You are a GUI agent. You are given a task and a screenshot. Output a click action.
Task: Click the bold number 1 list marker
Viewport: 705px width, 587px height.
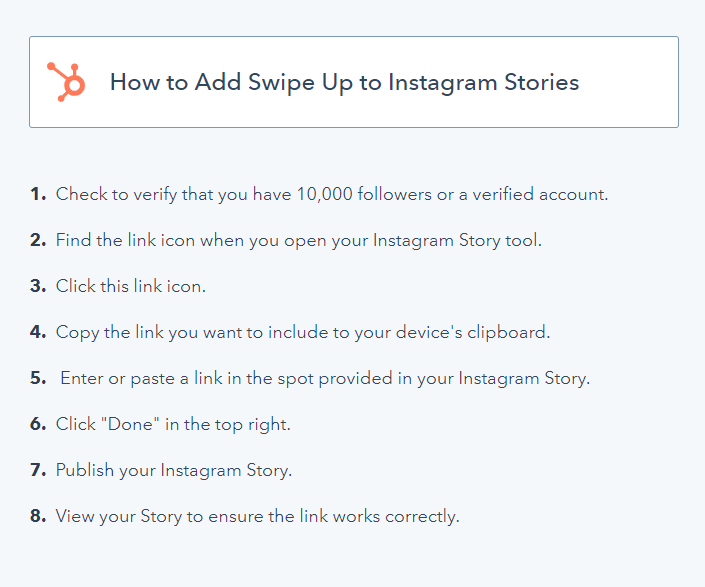[38, 194]
